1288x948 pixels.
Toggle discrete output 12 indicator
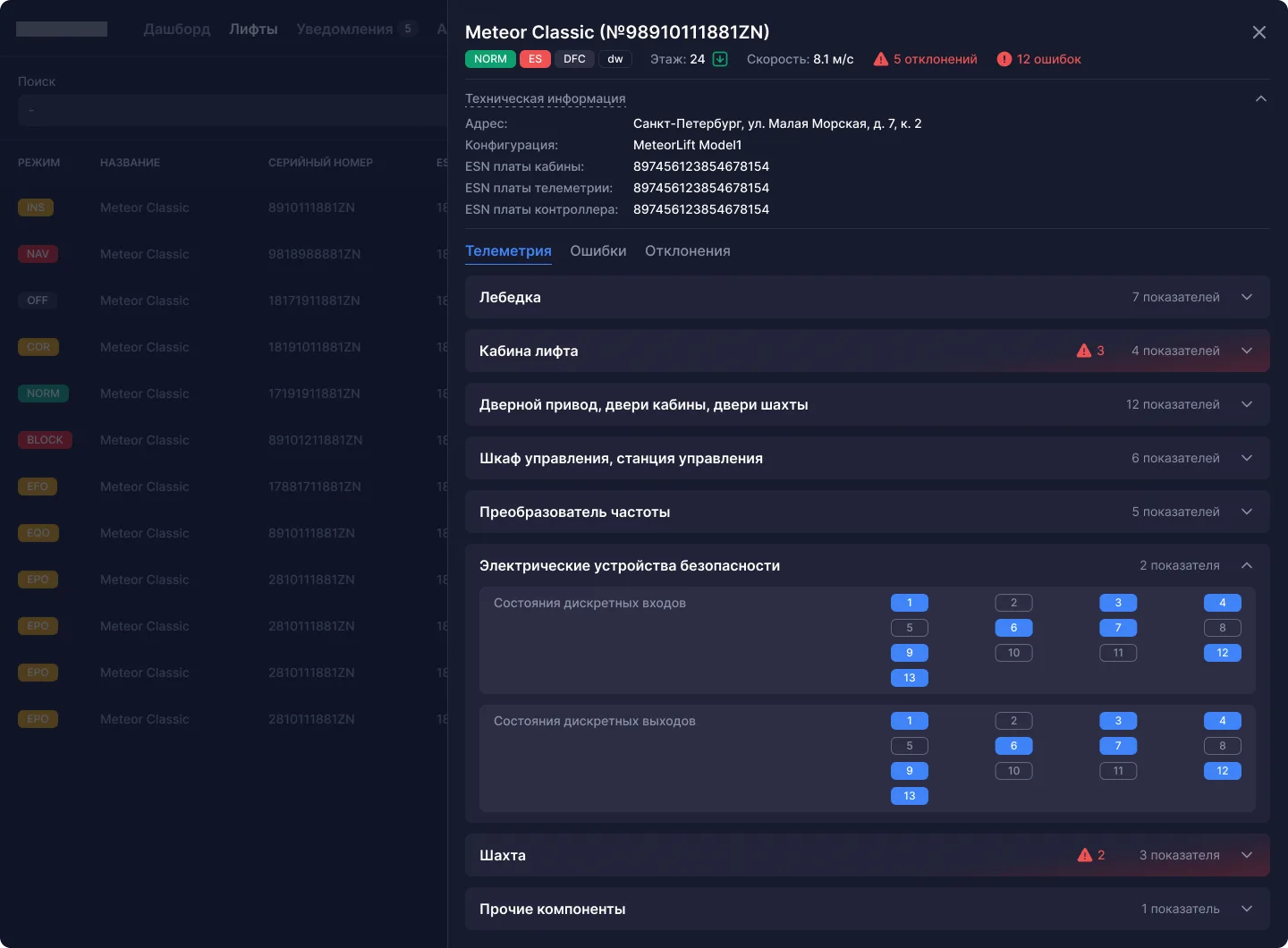tap(1223, 771)
